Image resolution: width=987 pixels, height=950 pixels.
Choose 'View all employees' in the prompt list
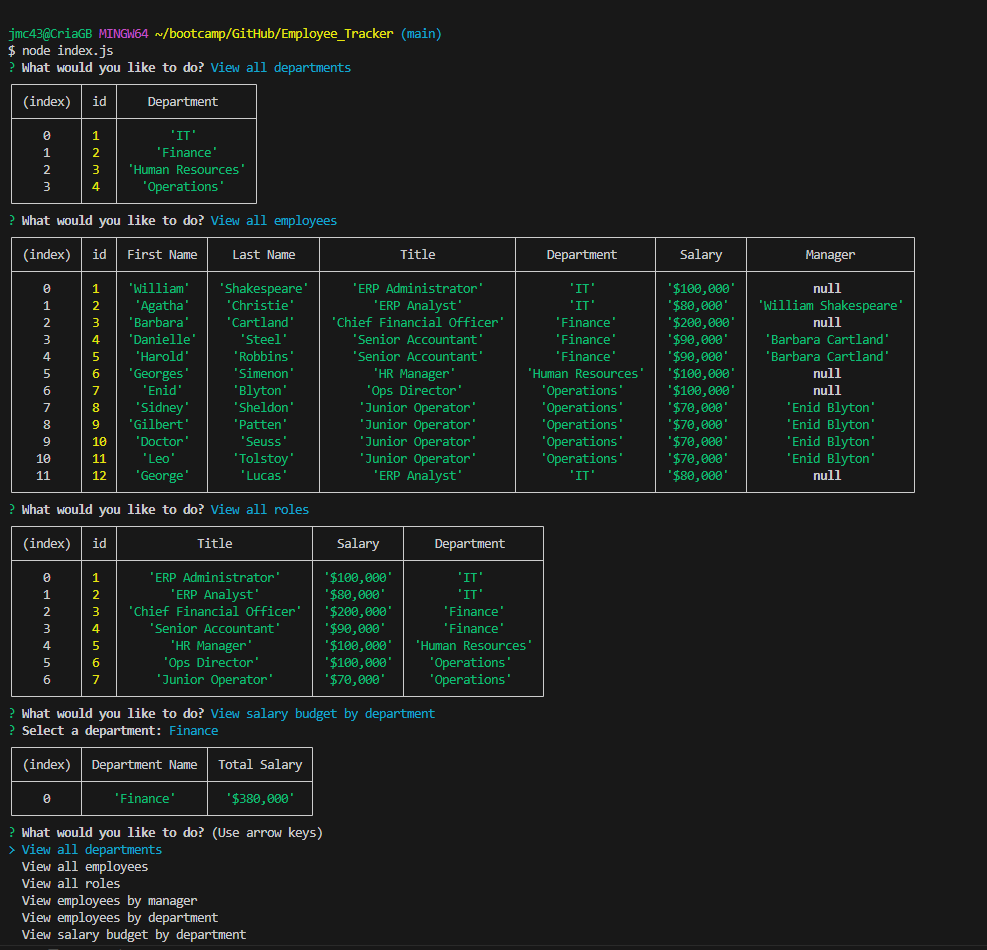point(84,866)
